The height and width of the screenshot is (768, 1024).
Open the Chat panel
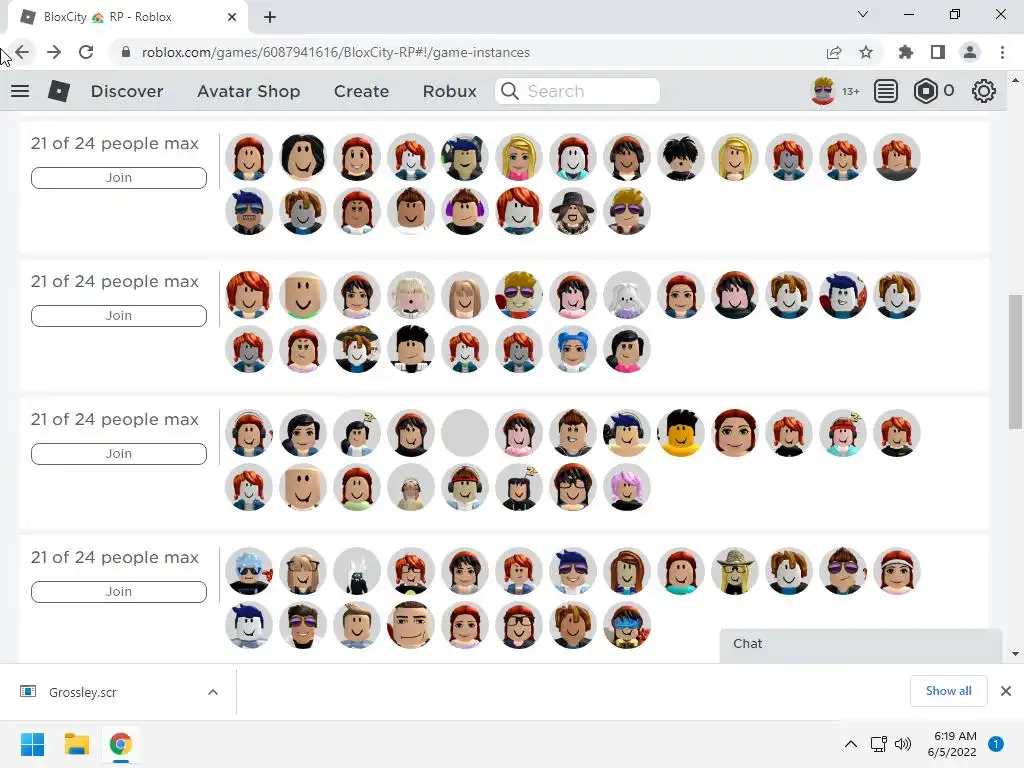click(x=861, y=645)
